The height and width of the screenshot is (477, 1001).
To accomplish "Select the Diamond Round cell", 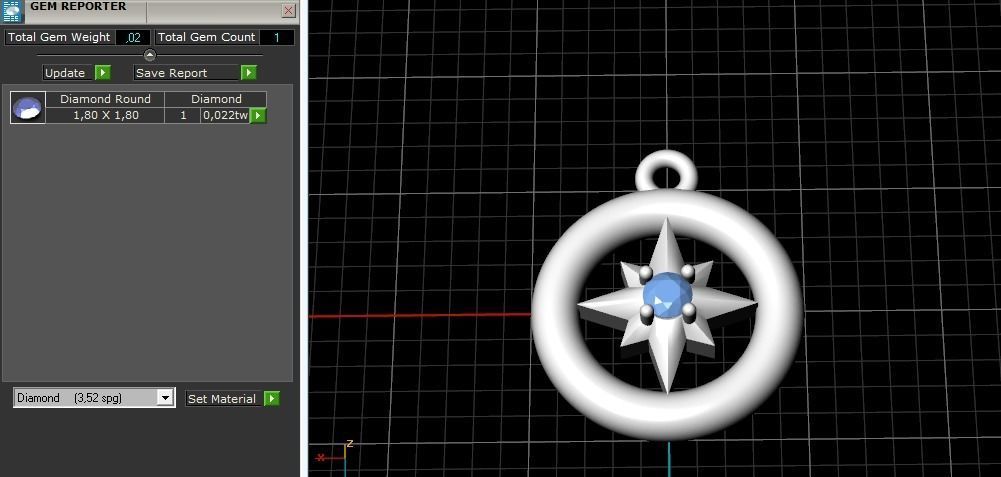I will click(x=105, y=99).
